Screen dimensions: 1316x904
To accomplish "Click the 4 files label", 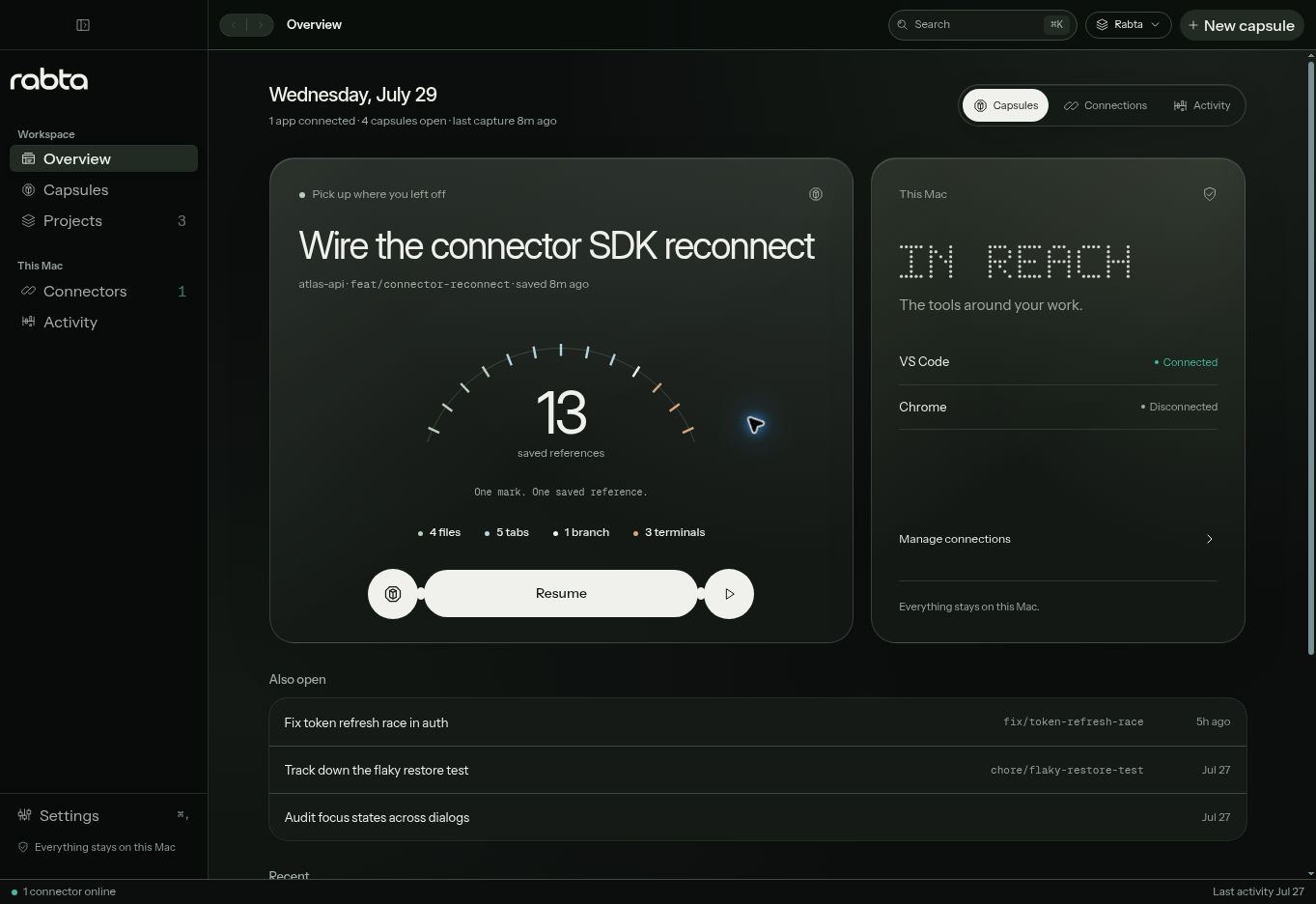I will click(x=439, y=532).
